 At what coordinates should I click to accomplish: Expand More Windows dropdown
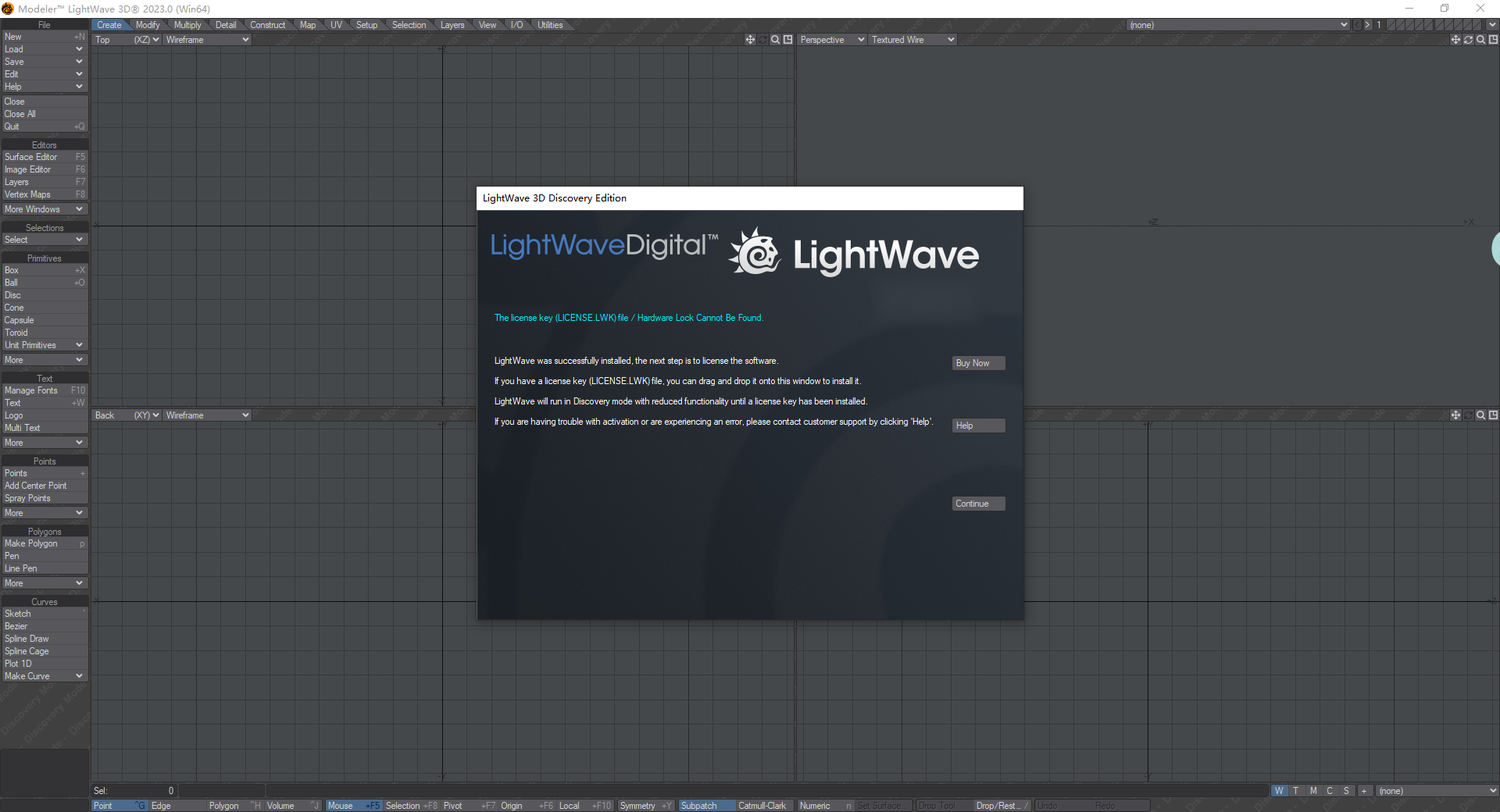point(45,209)
